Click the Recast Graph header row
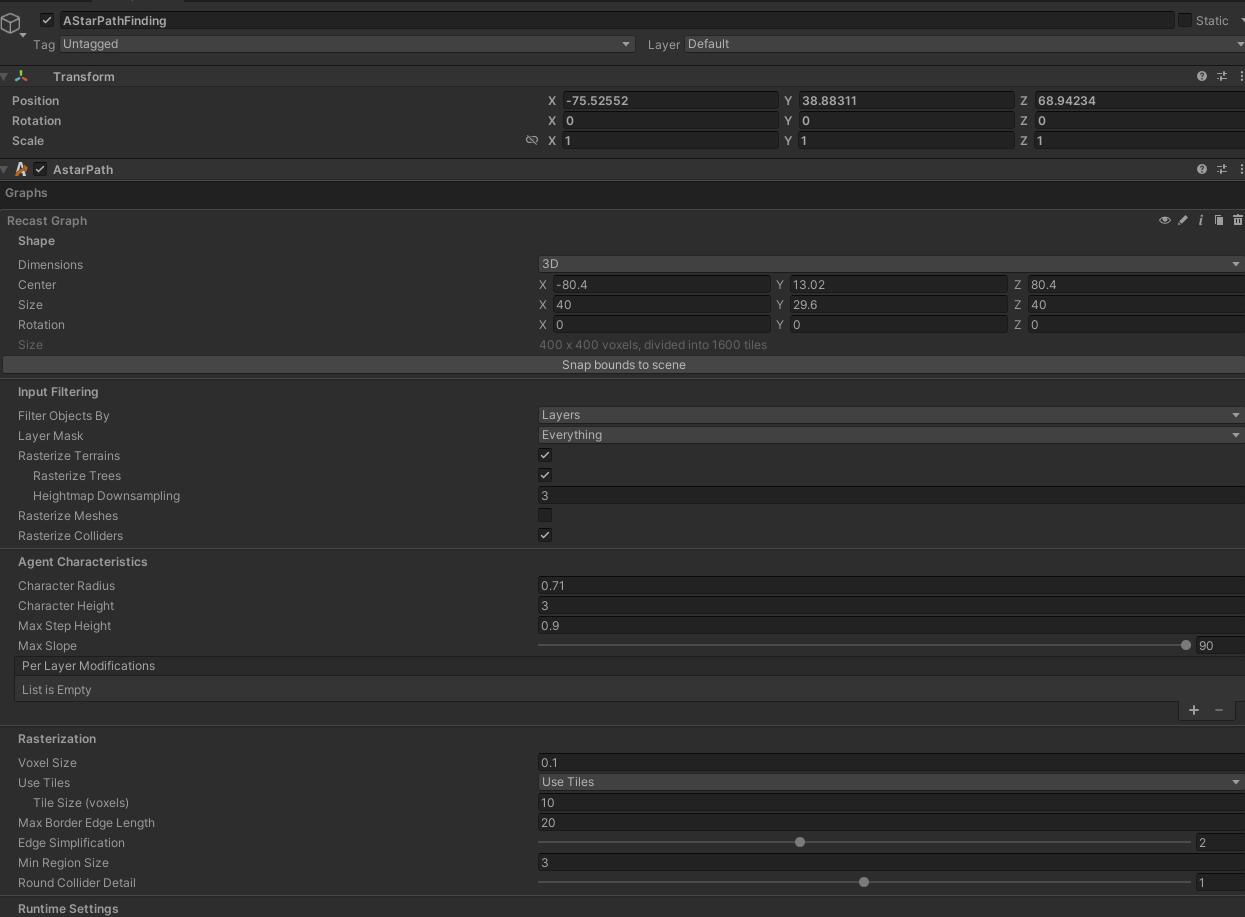 622,220
